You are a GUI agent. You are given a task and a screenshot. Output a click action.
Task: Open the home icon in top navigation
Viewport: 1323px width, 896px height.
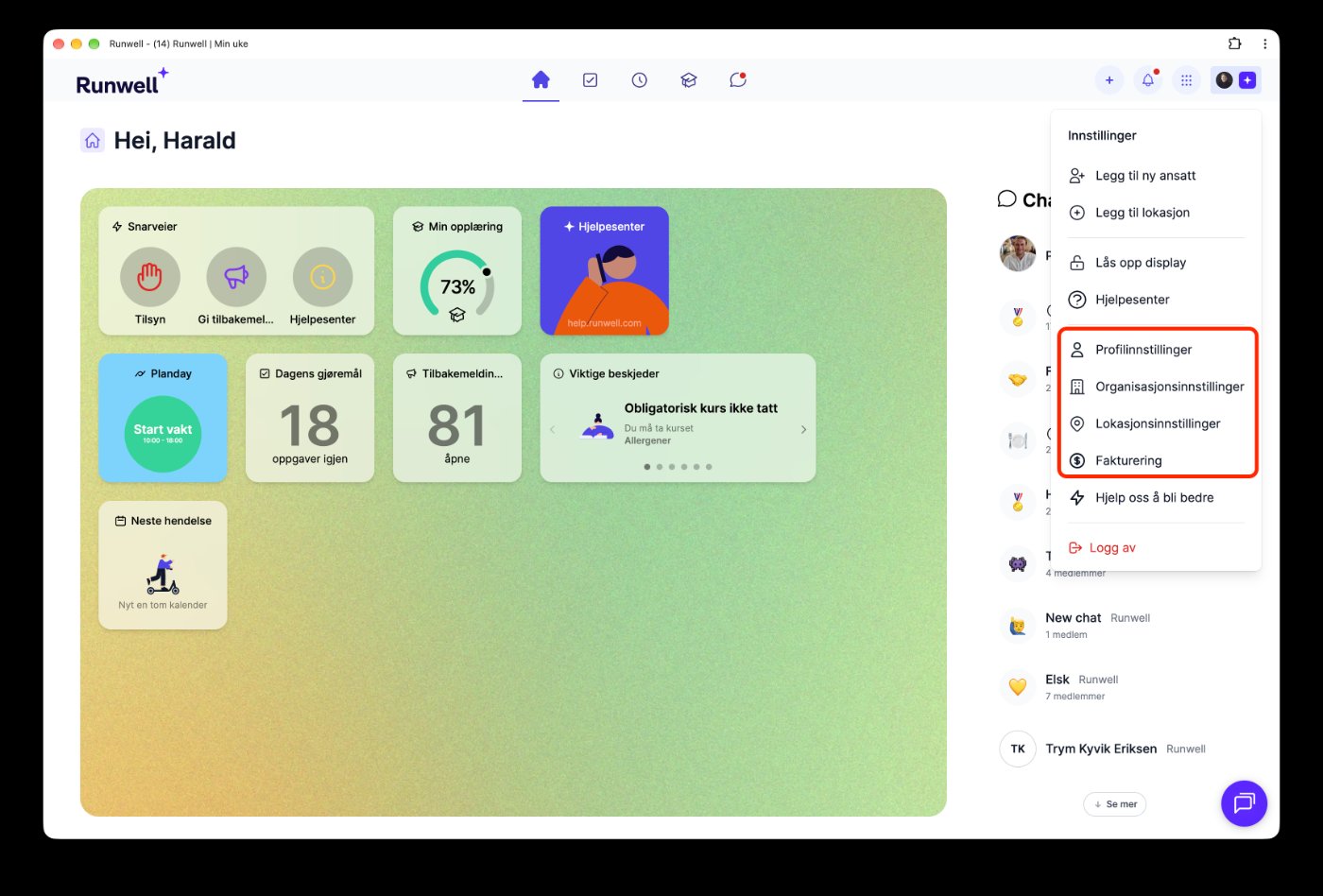[541, 80]
